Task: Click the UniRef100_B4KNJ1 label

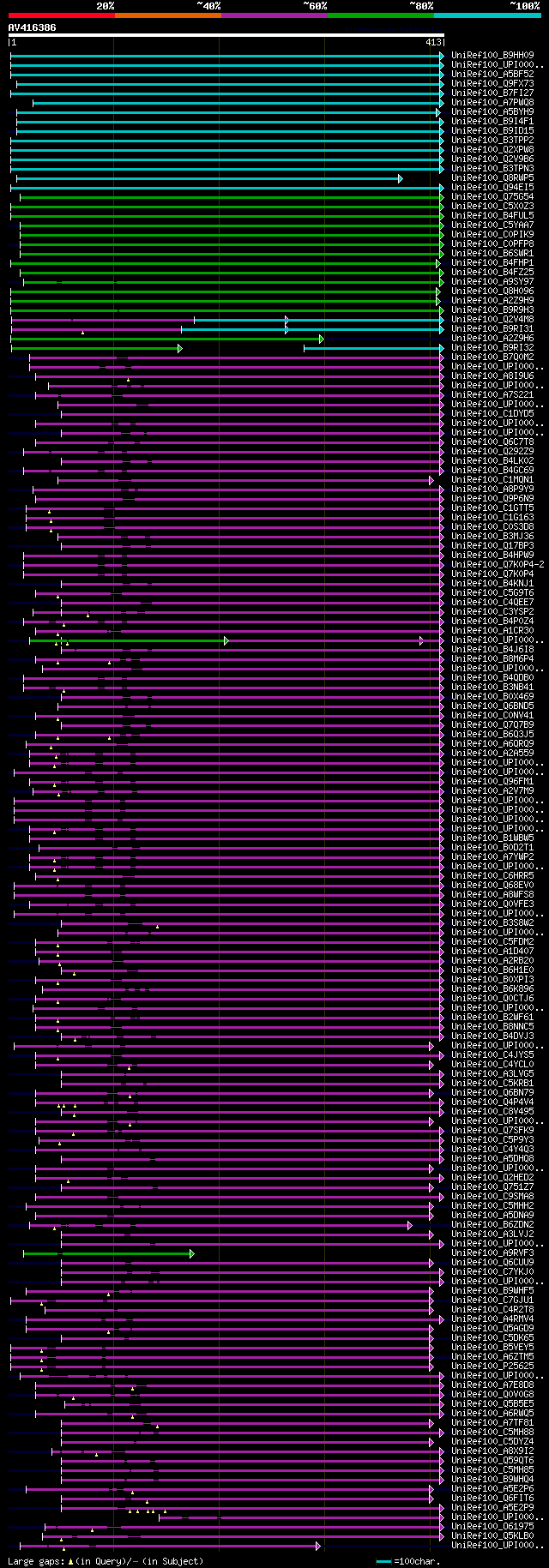Action: tap(492, 584)
